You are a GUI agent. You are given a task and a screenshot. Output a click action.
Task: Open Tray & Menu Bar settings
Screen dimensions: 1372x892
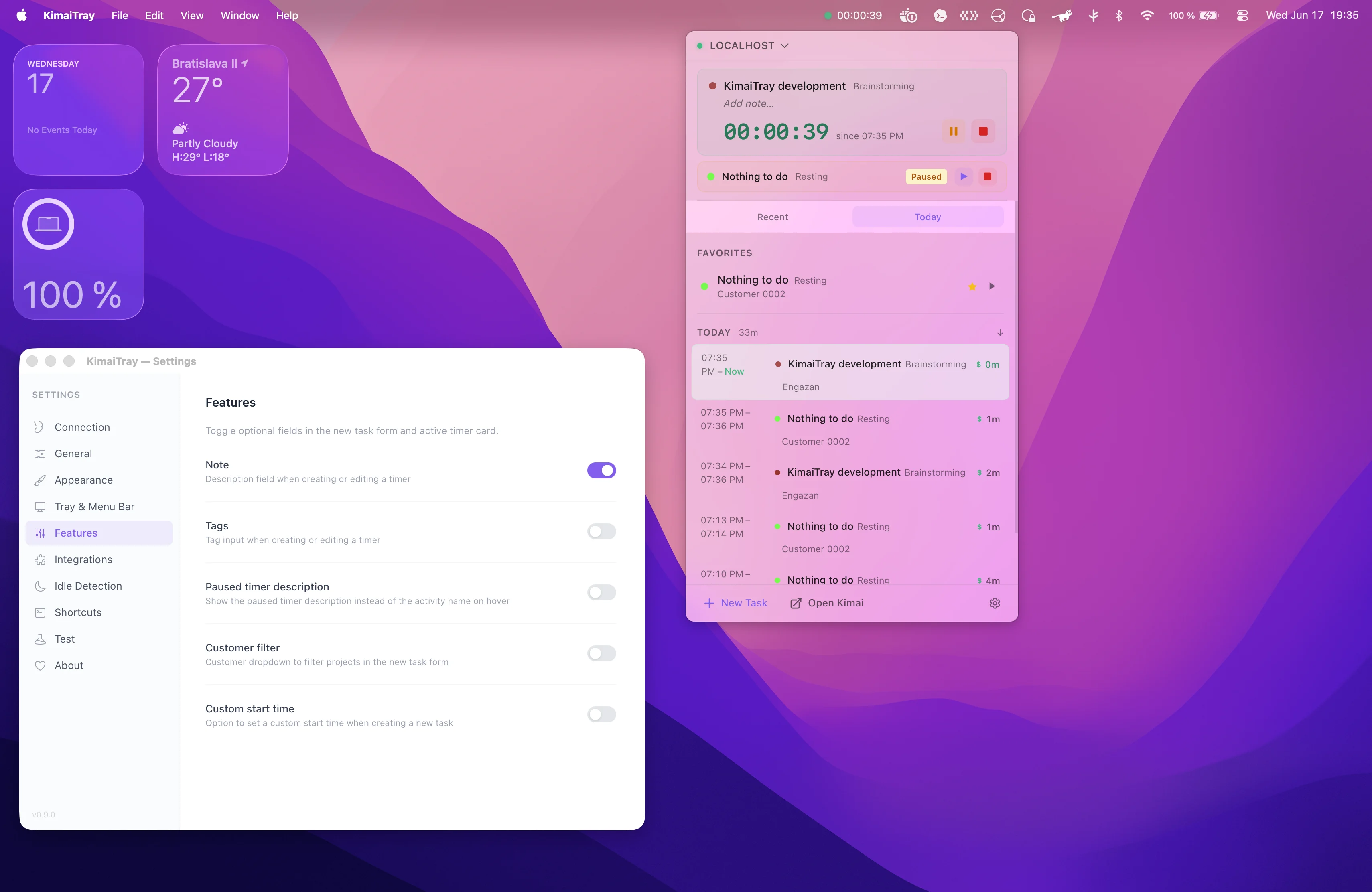pos(99,507)
